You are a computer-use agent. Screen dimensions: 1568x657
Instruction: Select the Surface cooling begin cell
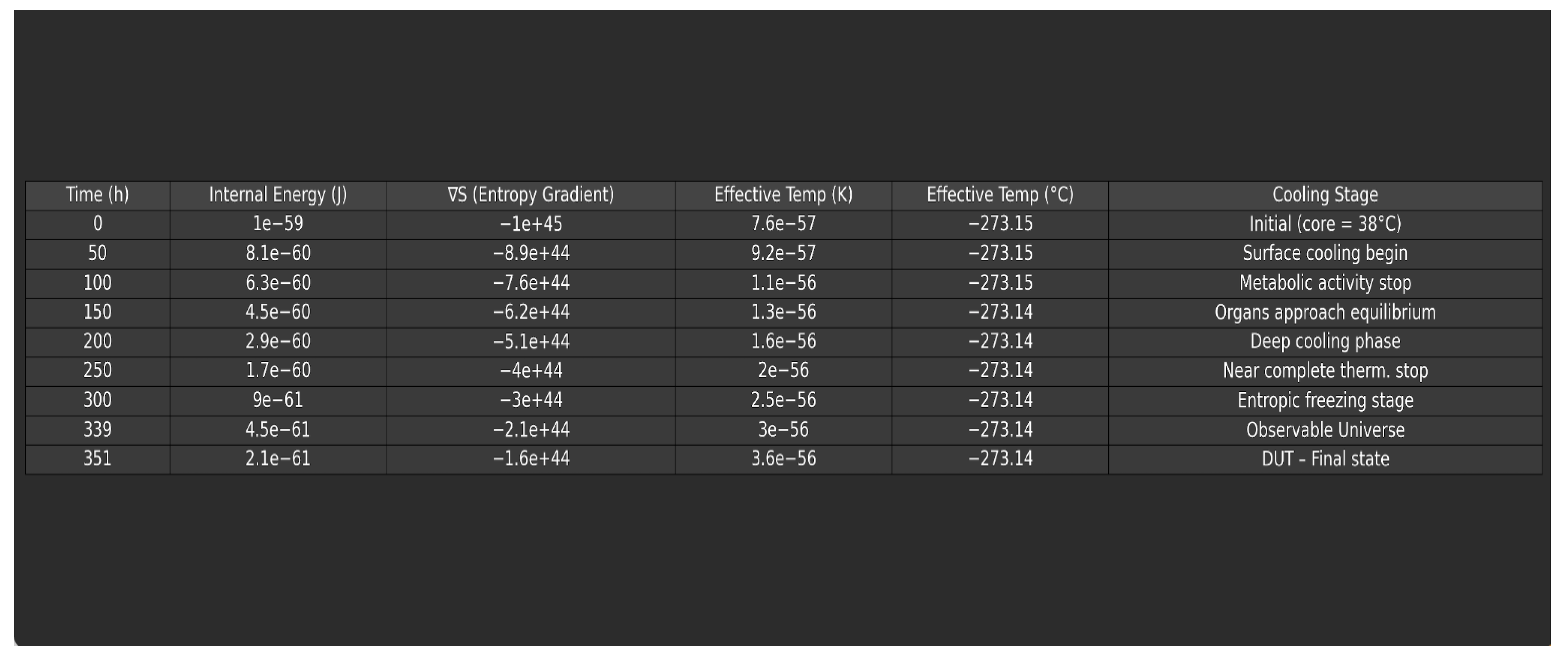click(x=1325, y=253)
